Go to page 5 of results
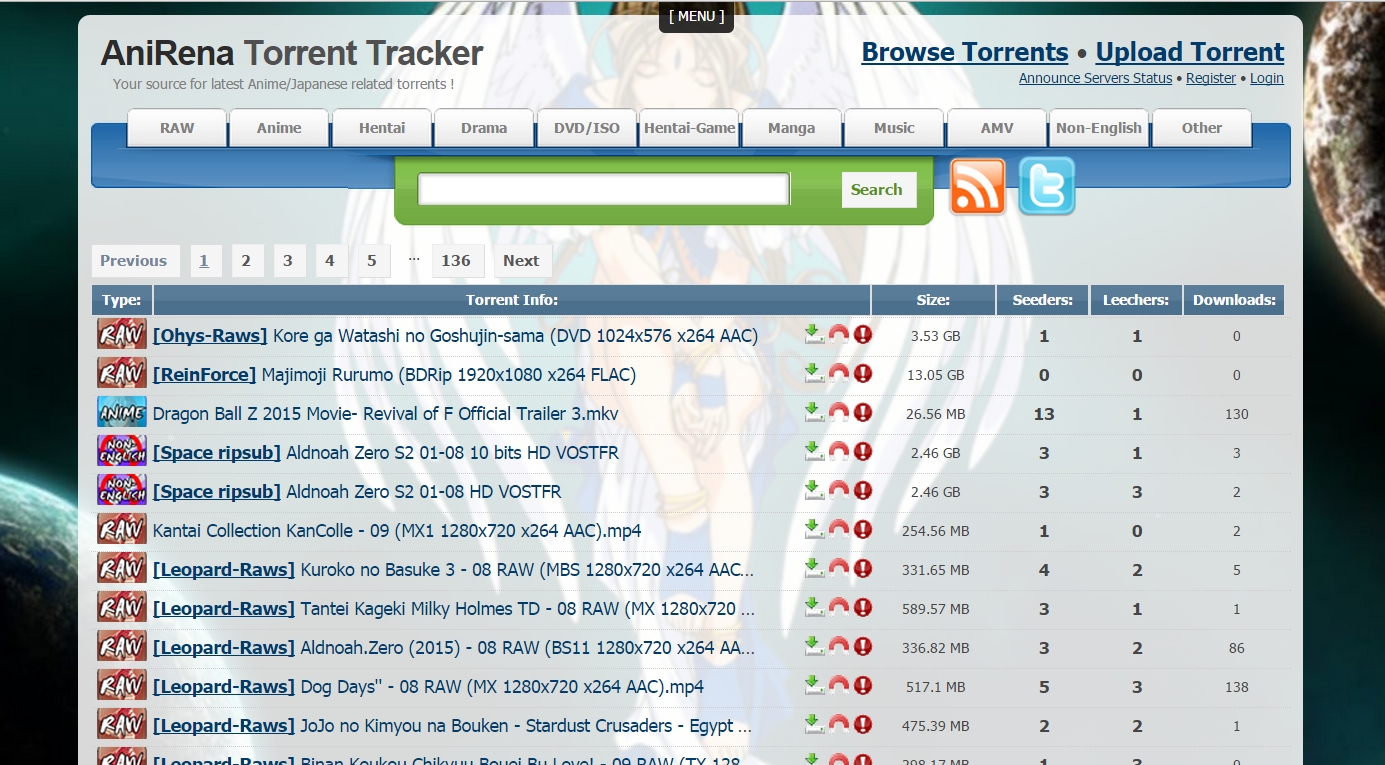The height and width of the screenshot is (765, 1385). (x=372, y=261)
